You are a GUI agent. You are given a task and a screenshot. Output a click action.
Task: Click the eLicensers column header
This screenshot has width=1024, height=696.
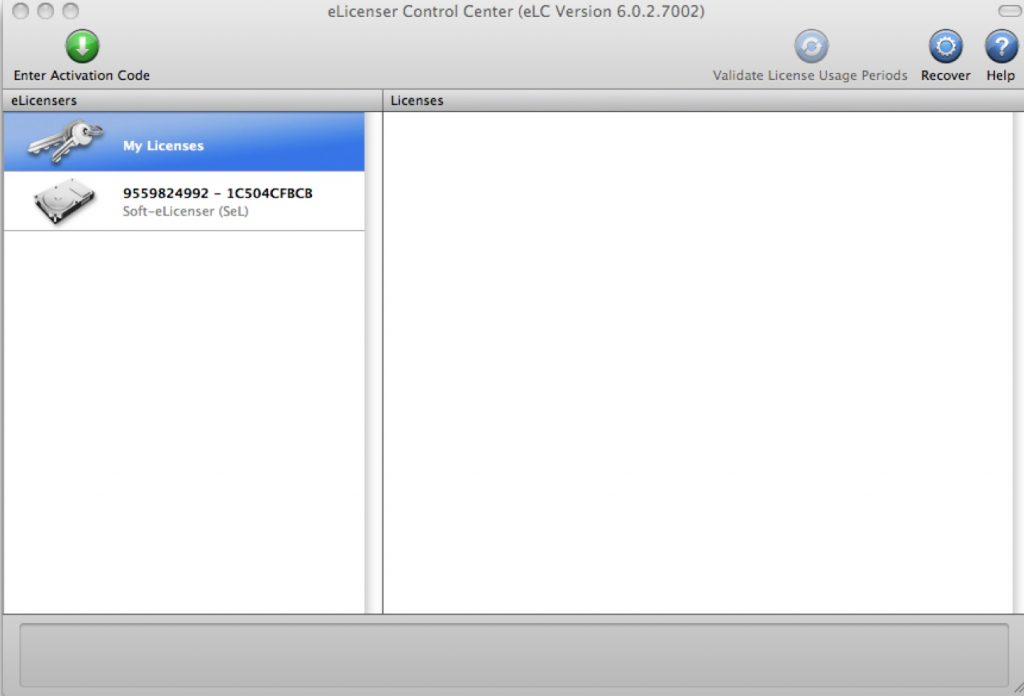point(193,101)
